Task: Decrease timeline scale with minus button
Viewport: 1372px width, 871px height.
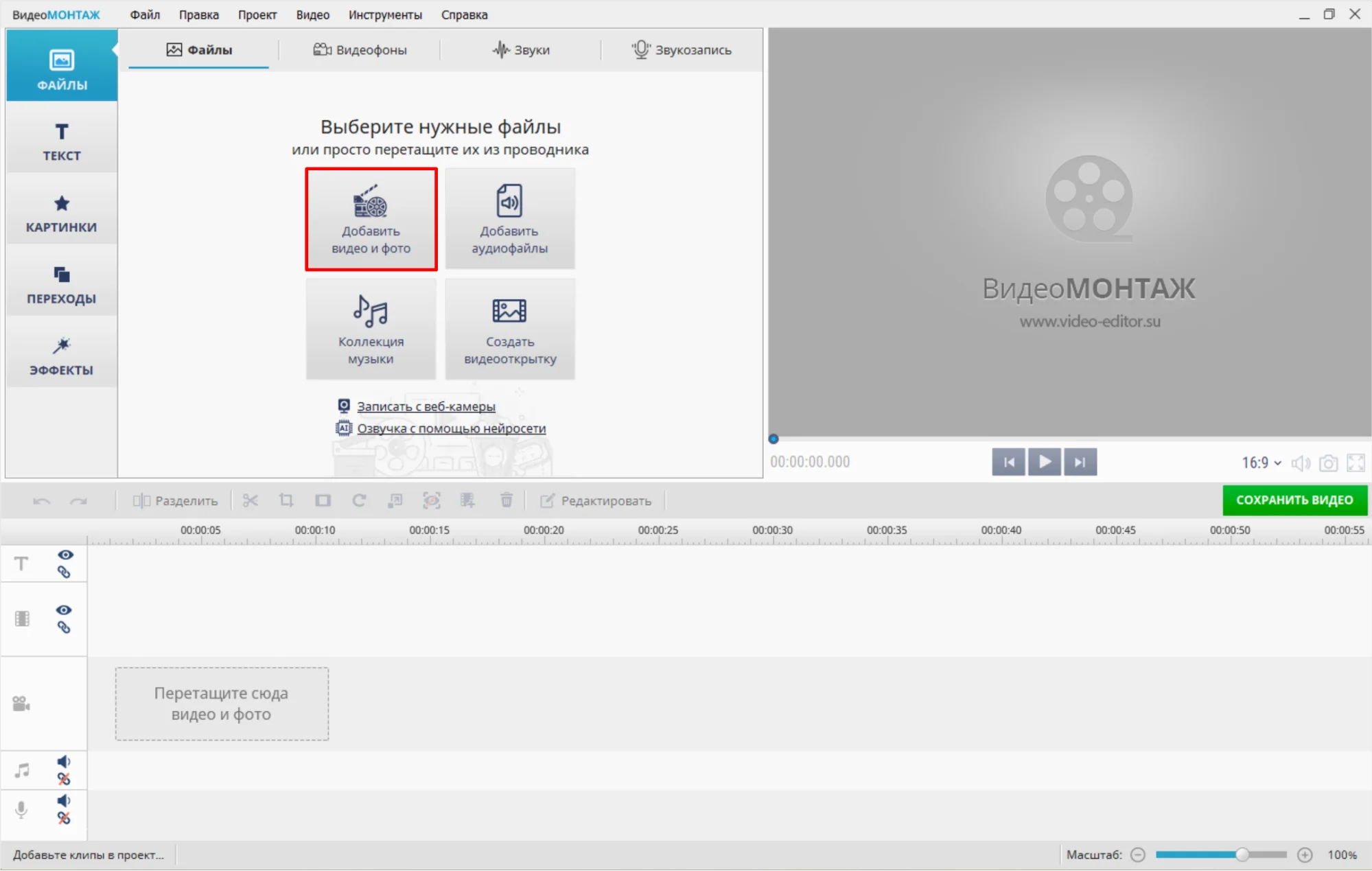Action: [x=1138, y=855]
